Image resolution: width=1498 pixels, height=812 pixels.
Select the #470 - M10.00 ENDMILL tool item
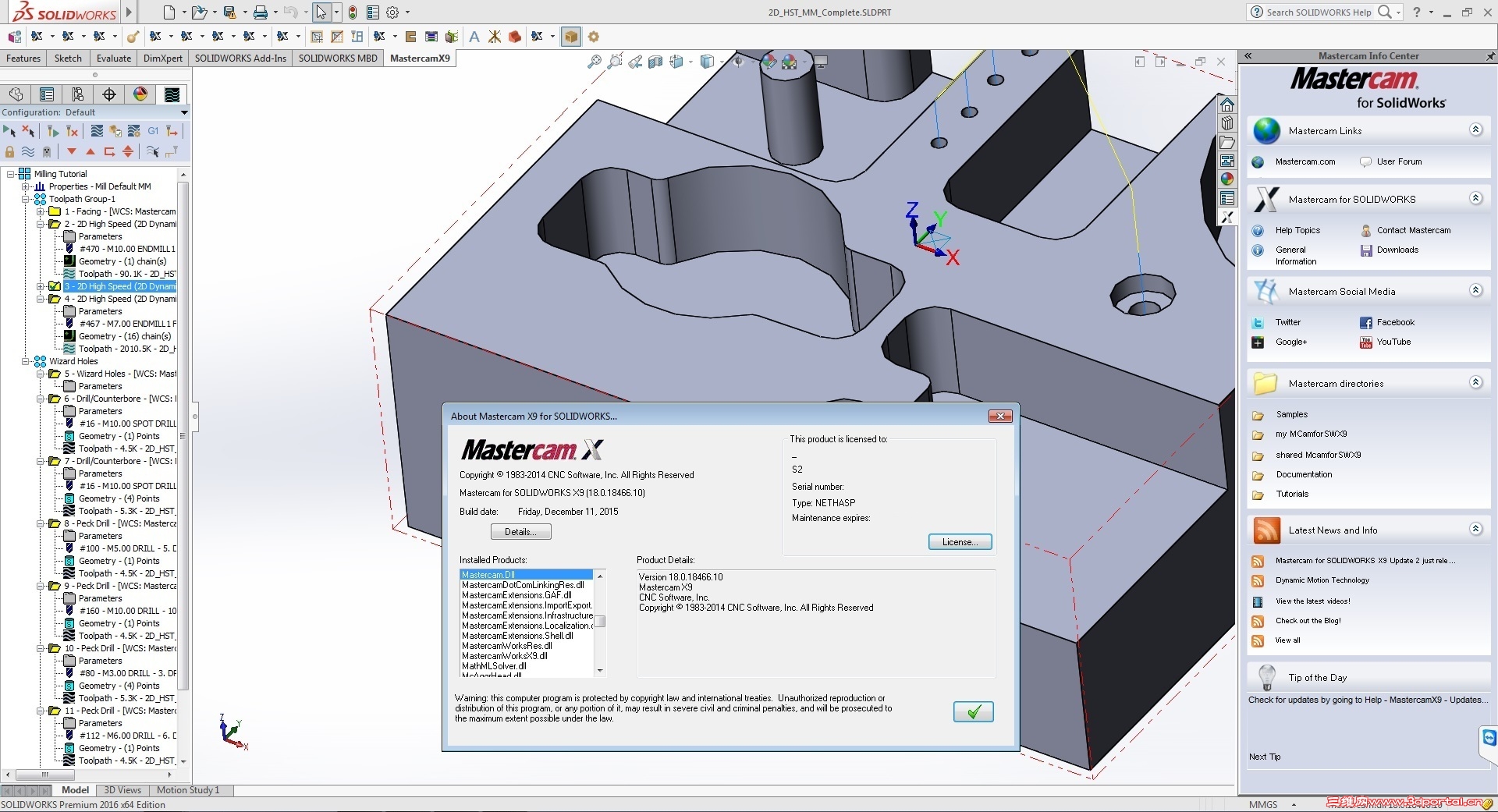click(x=127, y=249)
